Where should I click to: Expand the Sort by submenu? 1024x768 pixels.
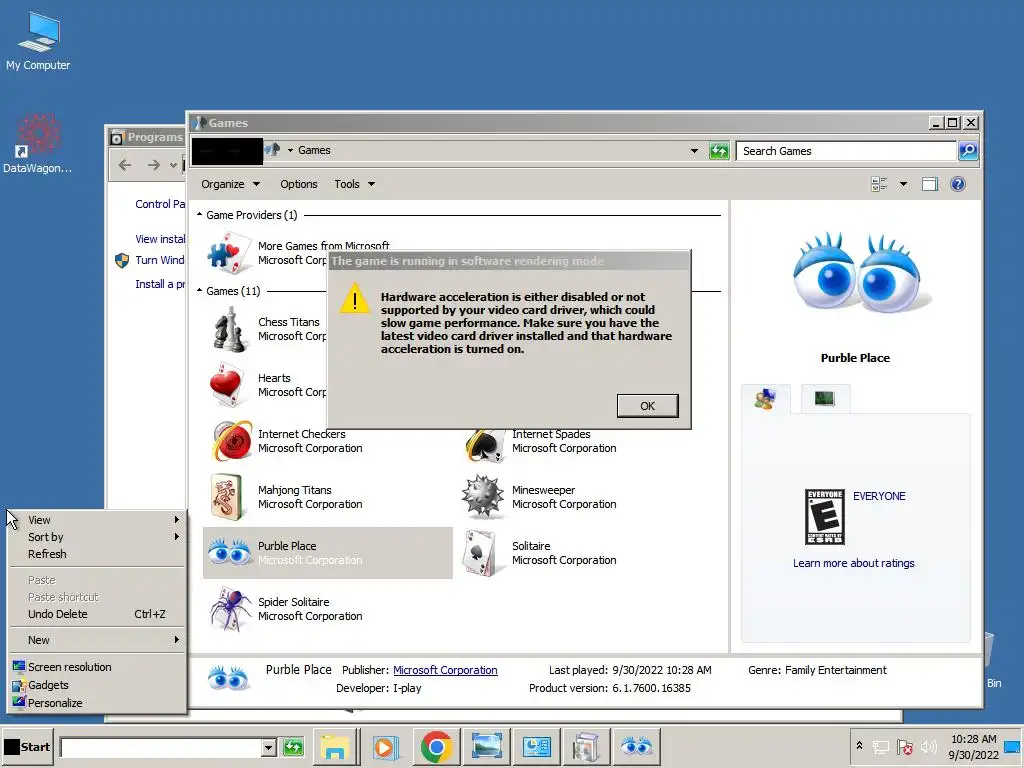(x=98, y=537)
